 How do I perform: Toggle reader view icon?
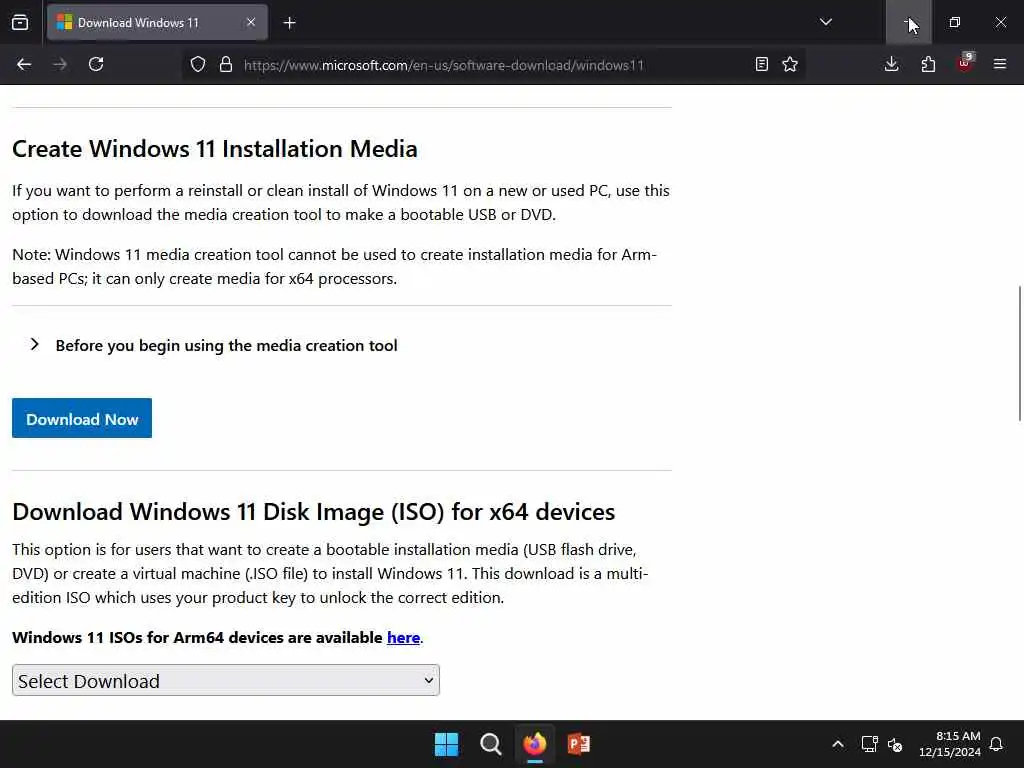pyautogui.click(x=761, y=64)
